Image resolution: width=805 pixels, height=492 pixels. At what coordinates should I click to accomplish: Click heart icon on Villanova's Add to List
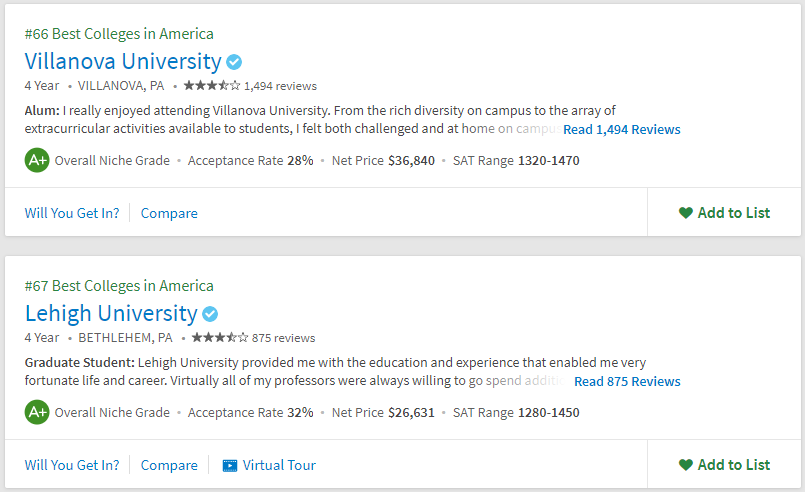[686, 213]
